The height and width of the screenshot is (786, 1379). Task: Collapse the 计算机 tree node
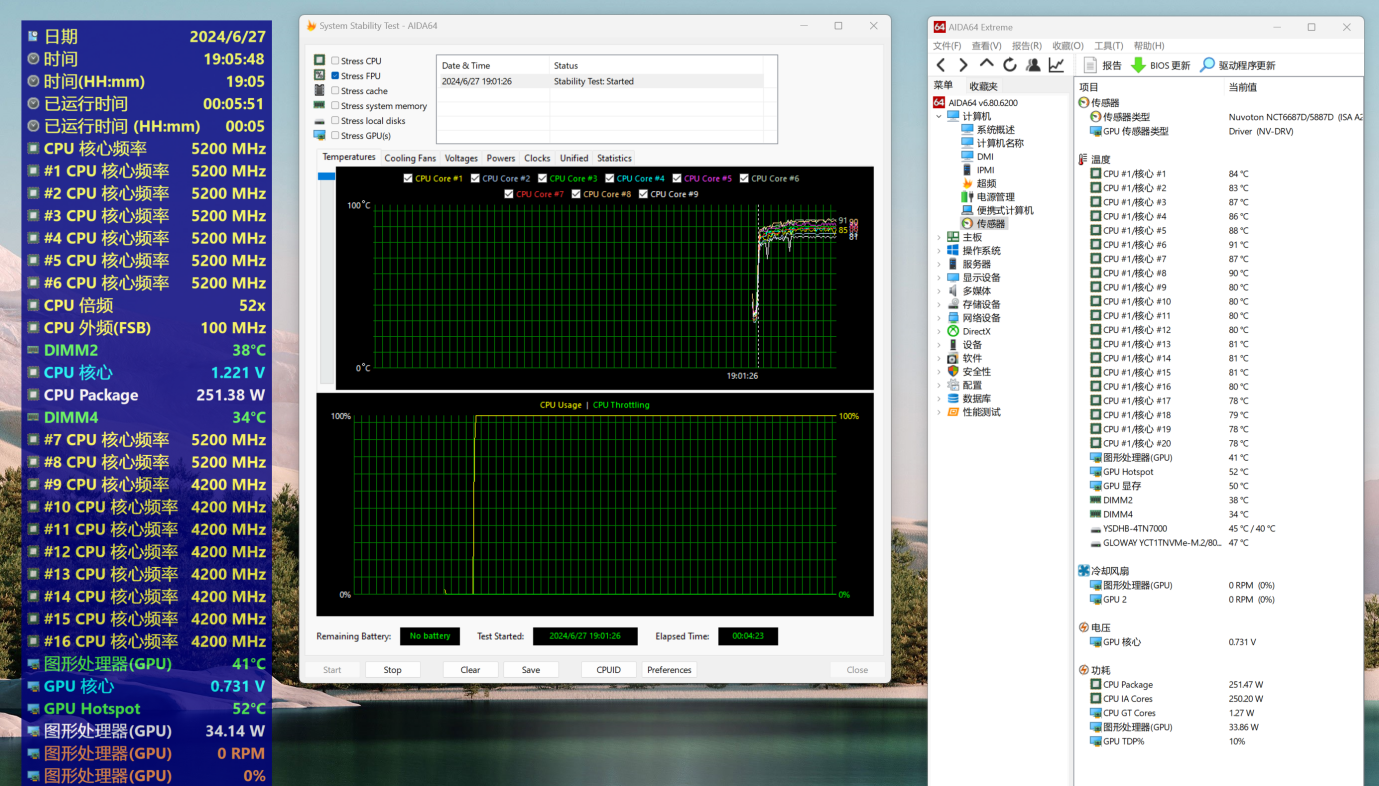tap(939, 116)
